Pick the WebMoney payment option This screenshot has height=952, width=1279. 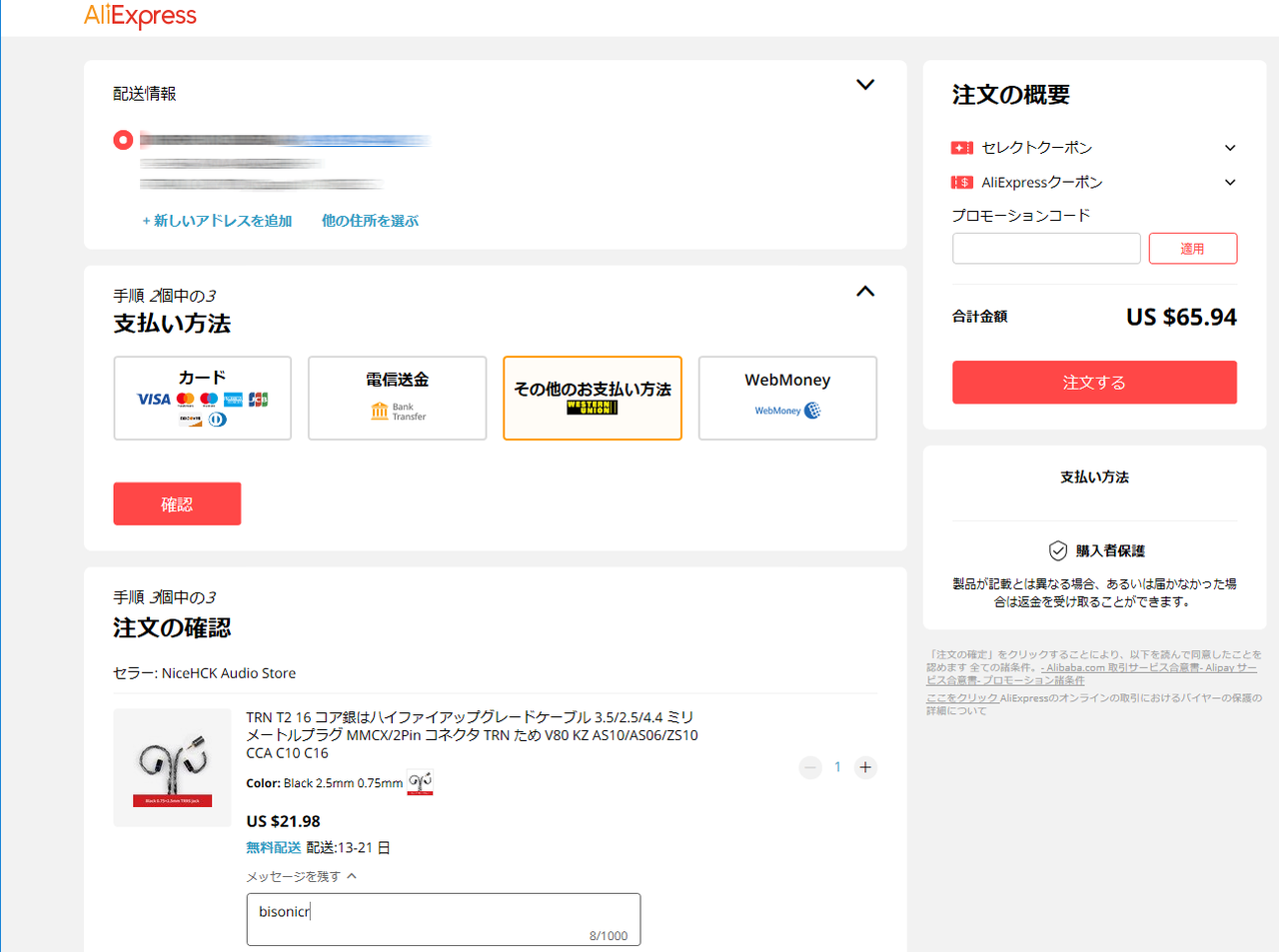point(787,398)
